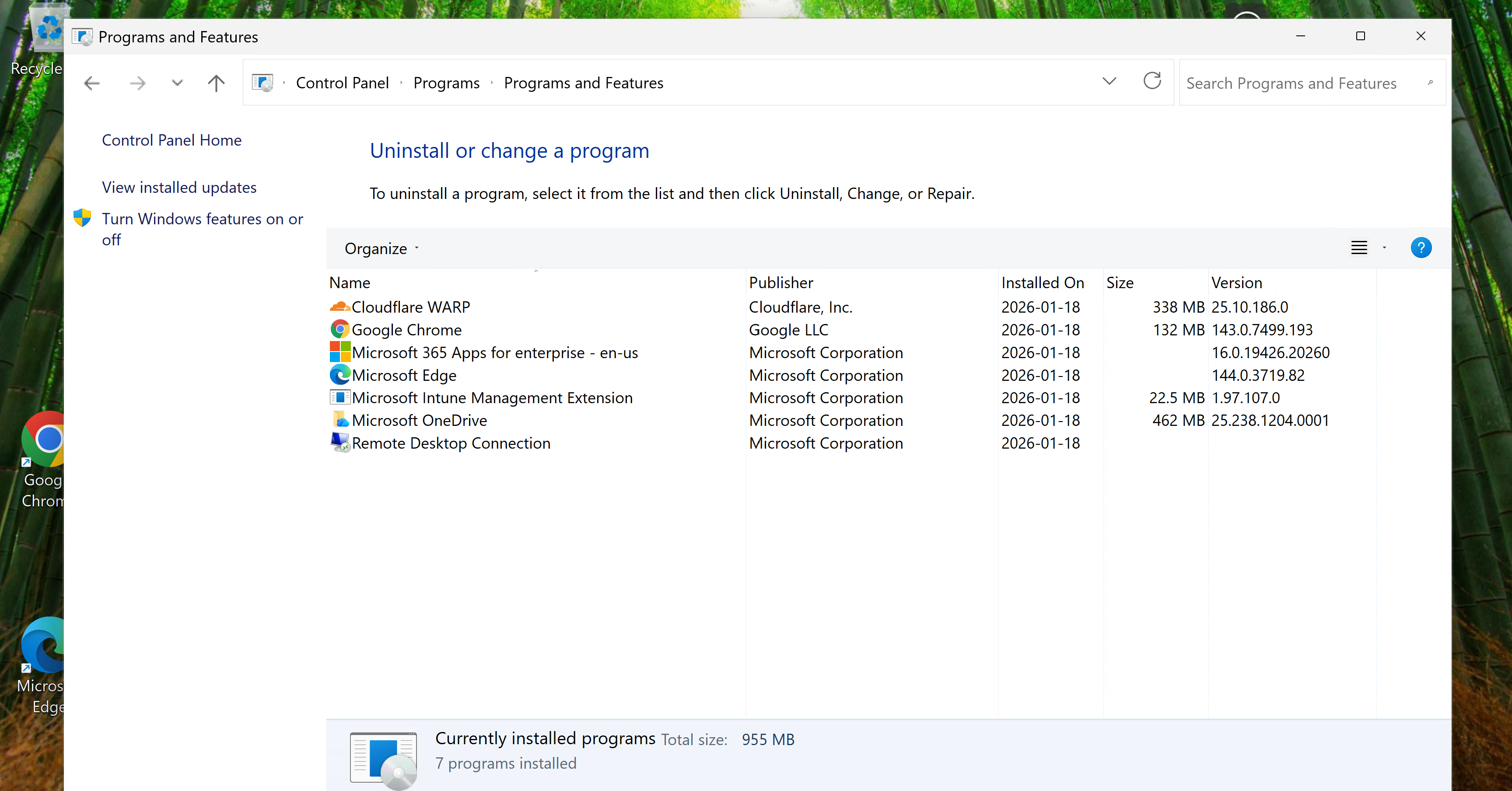
Task: Expand the address bar history dropdown
Action: coord(1109,82)
